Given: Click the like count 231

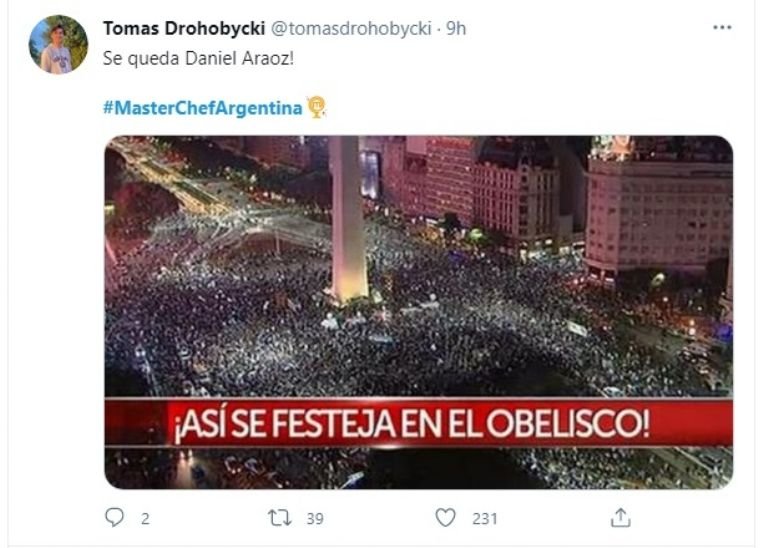Looking at the screenshot, I should [x=484, y=519].
